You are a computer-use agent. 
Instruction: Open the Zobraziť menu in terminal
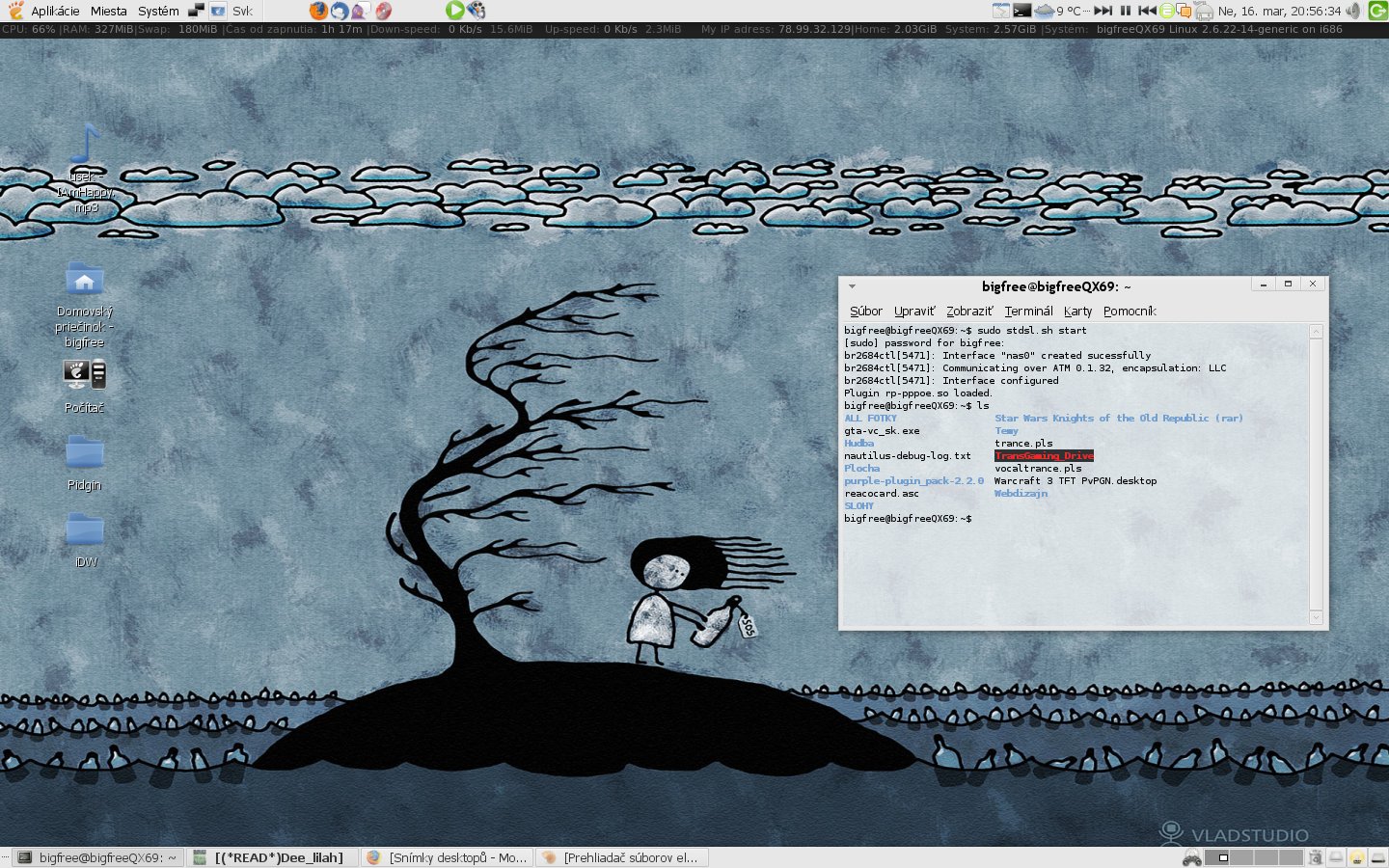tap(969, 311)
